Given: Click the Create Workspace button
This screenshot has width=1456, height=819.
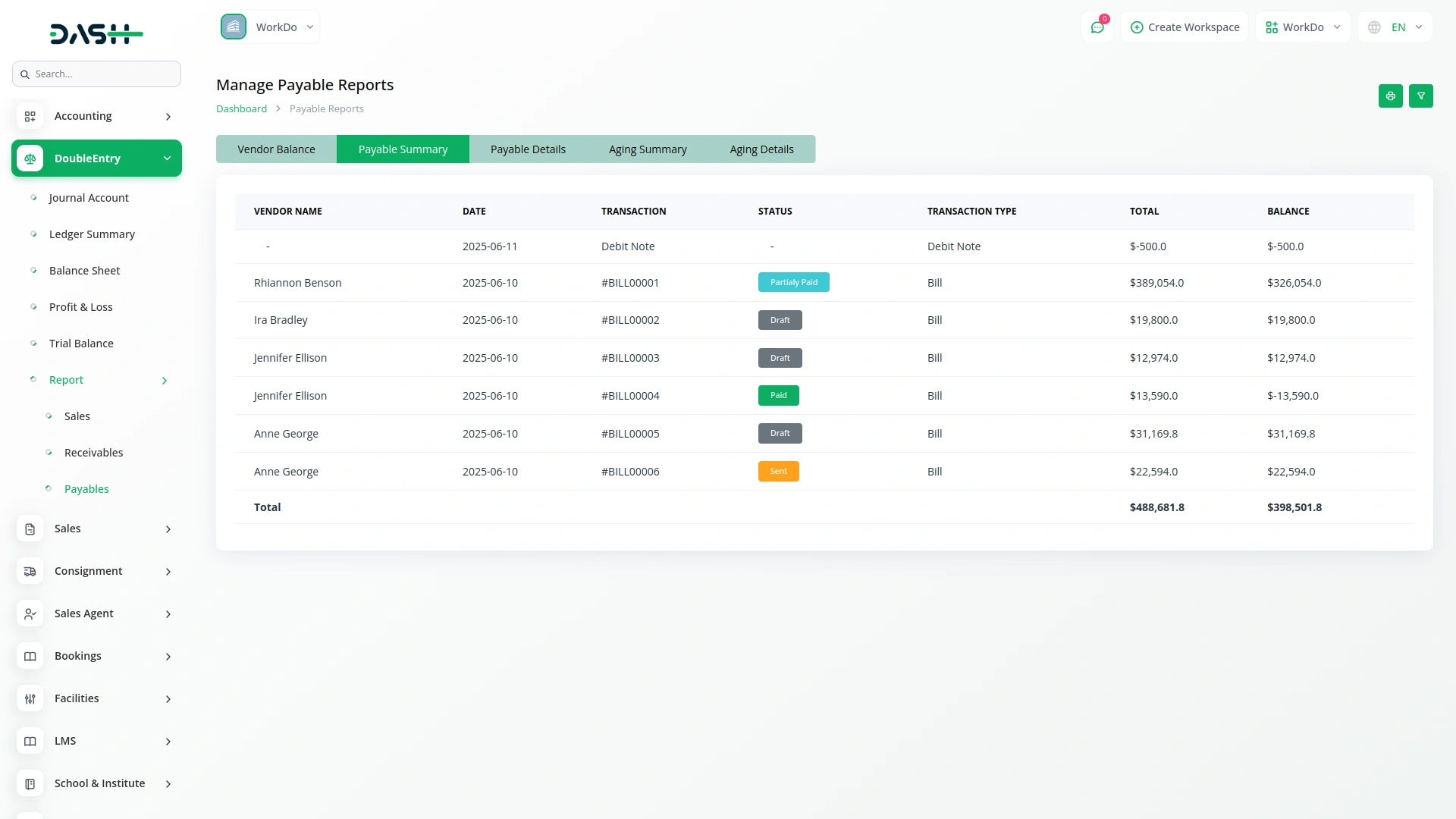Looking at the screenshot, I should (x=1185, y=27).
